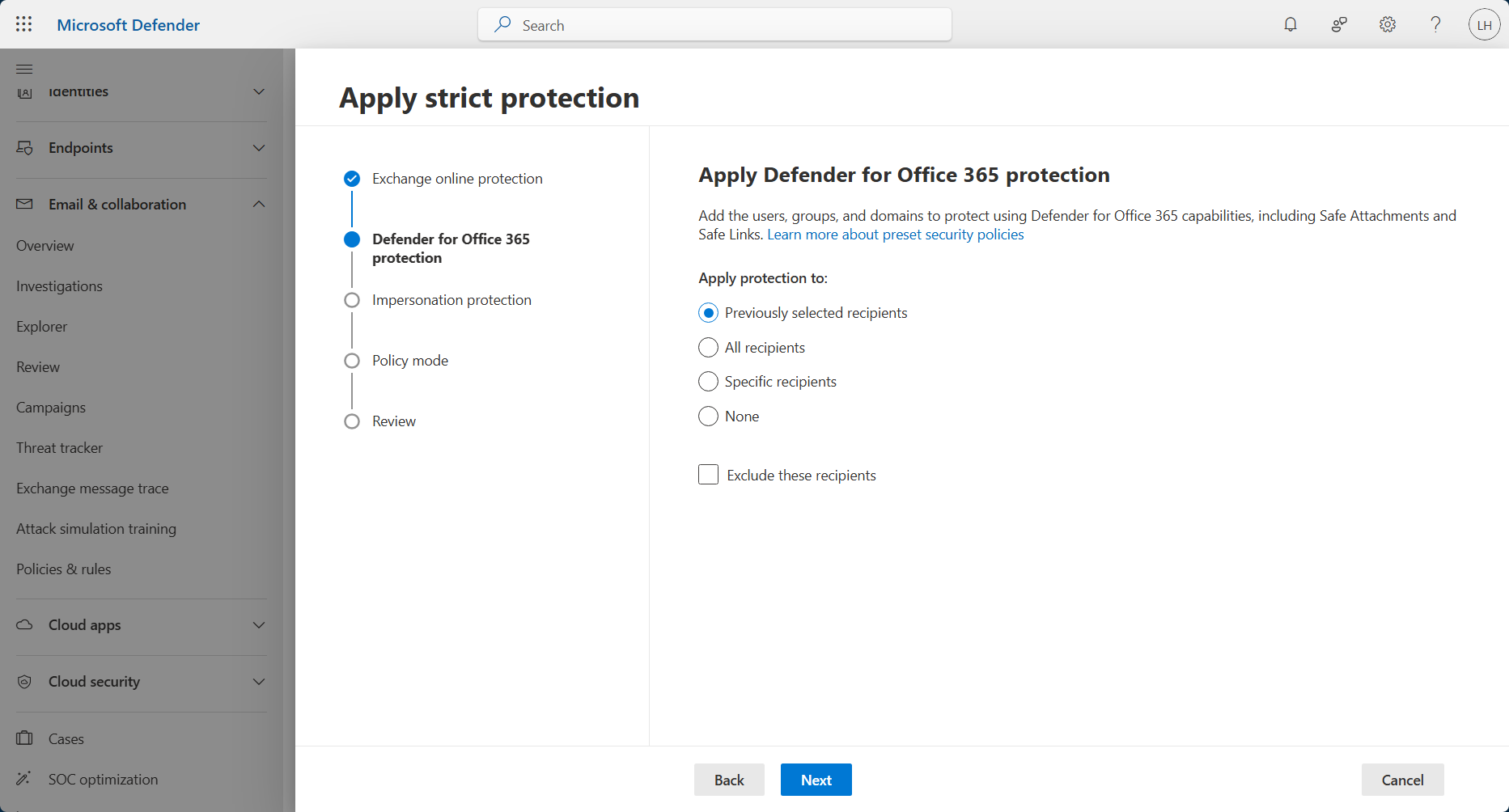1509x812 pixels.
Task: Click the community feedback people icon
Action: click(x=1339, y=24)
